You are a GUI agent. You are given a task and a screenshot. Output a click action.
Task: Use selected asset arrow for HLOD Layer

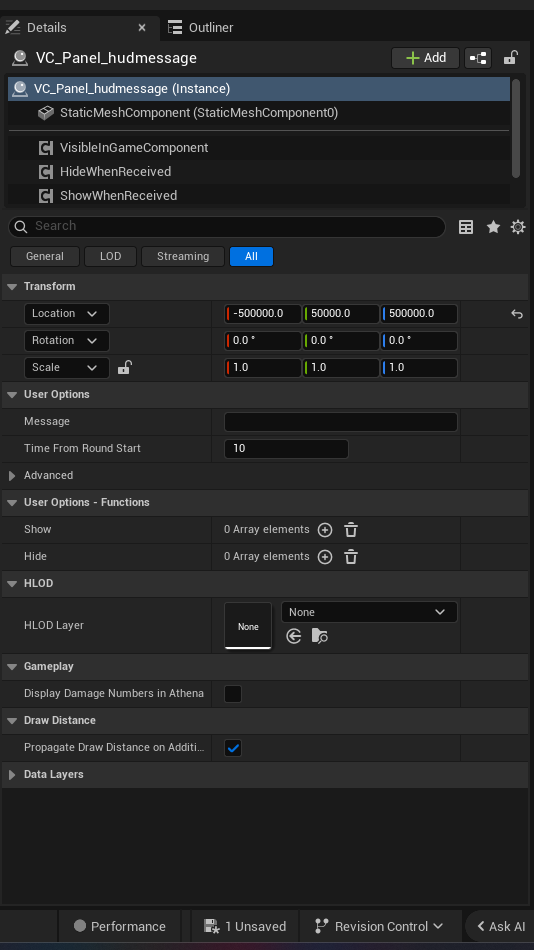tap(294, 636)
